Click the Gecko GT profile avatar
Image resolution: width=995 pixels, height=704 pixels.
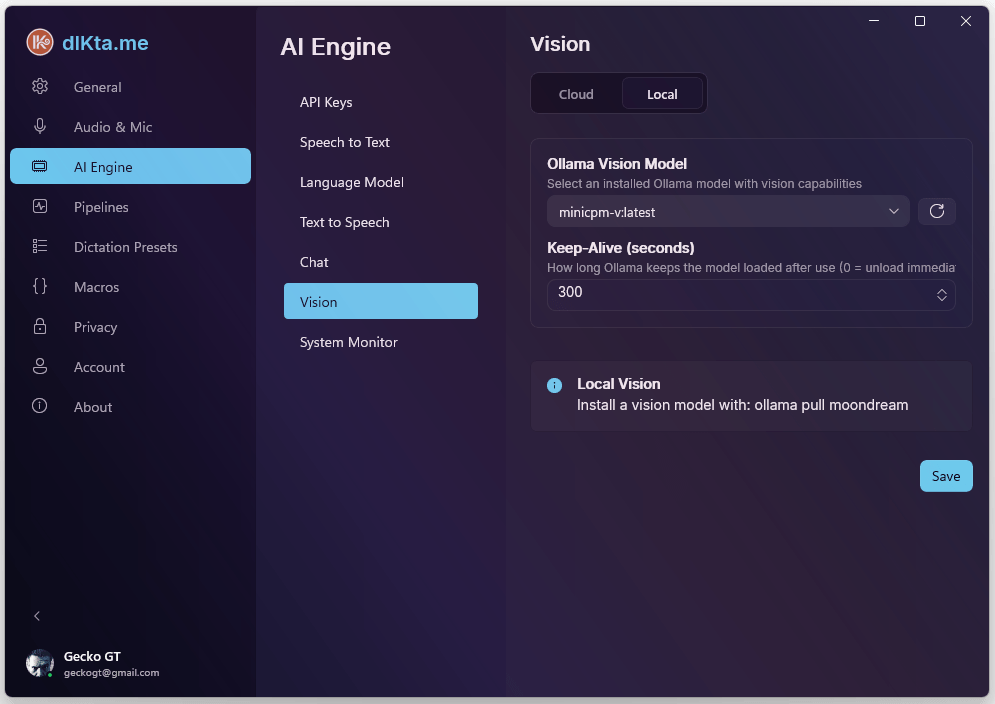40,663
